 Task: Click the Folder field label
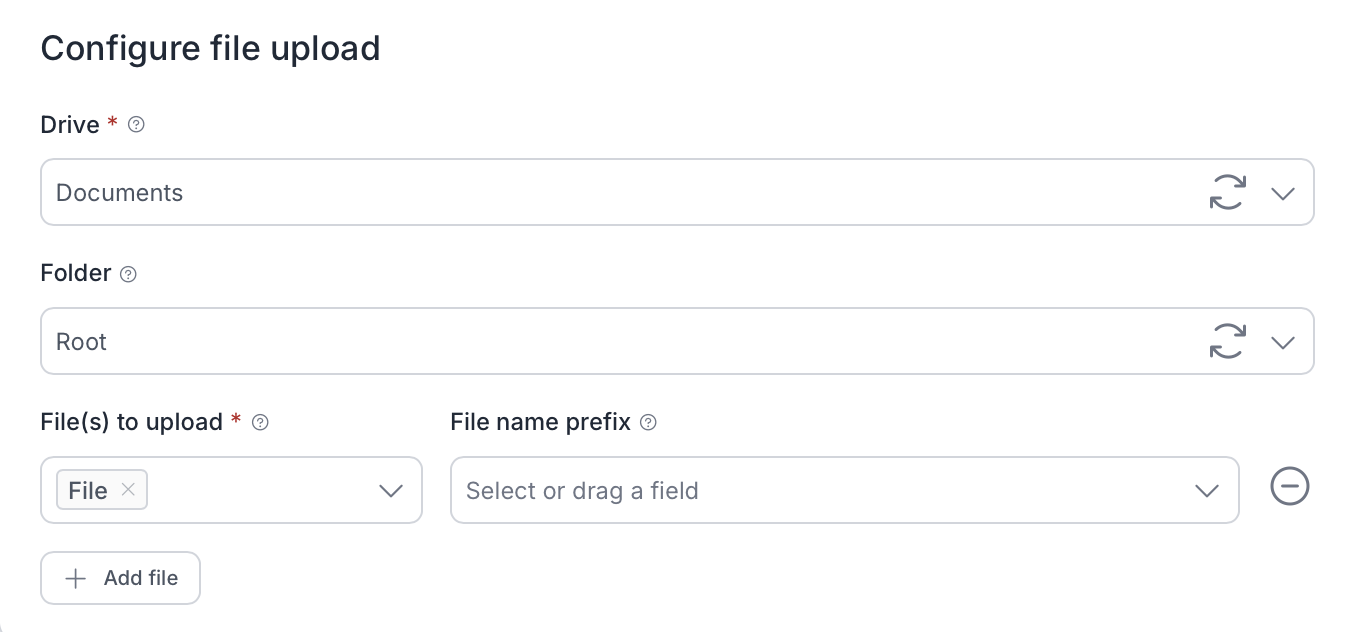75,273
